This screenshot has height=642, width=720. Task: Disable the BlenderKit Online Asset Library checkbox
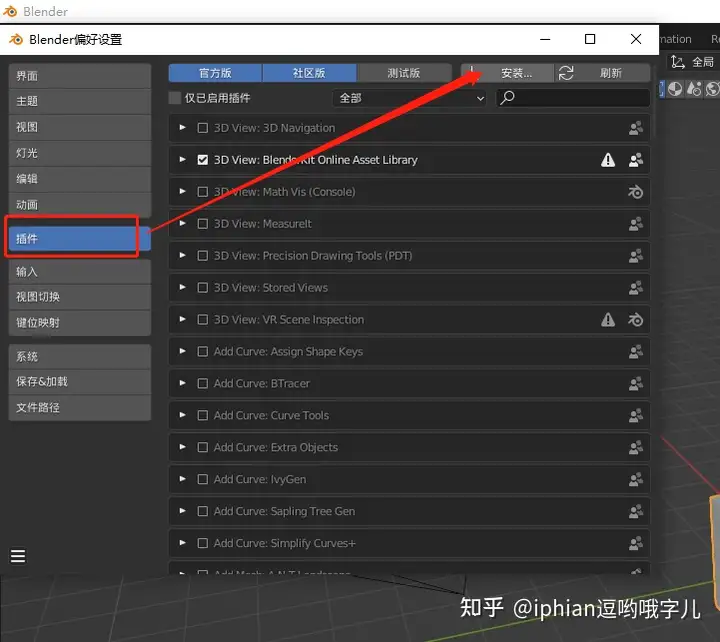(202, 160)
